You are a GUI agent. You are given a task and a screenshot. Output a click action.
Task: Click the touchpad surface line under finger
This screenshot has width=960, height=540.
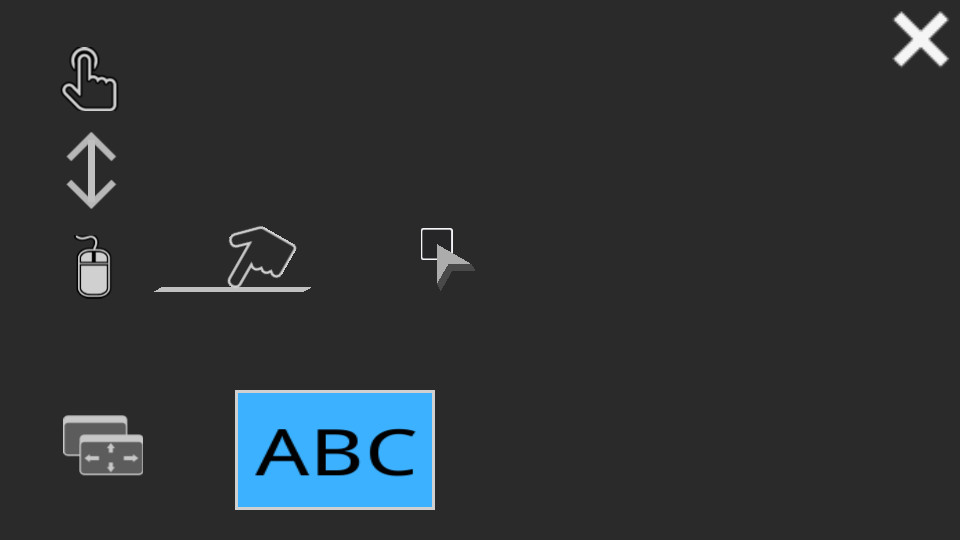233,290
